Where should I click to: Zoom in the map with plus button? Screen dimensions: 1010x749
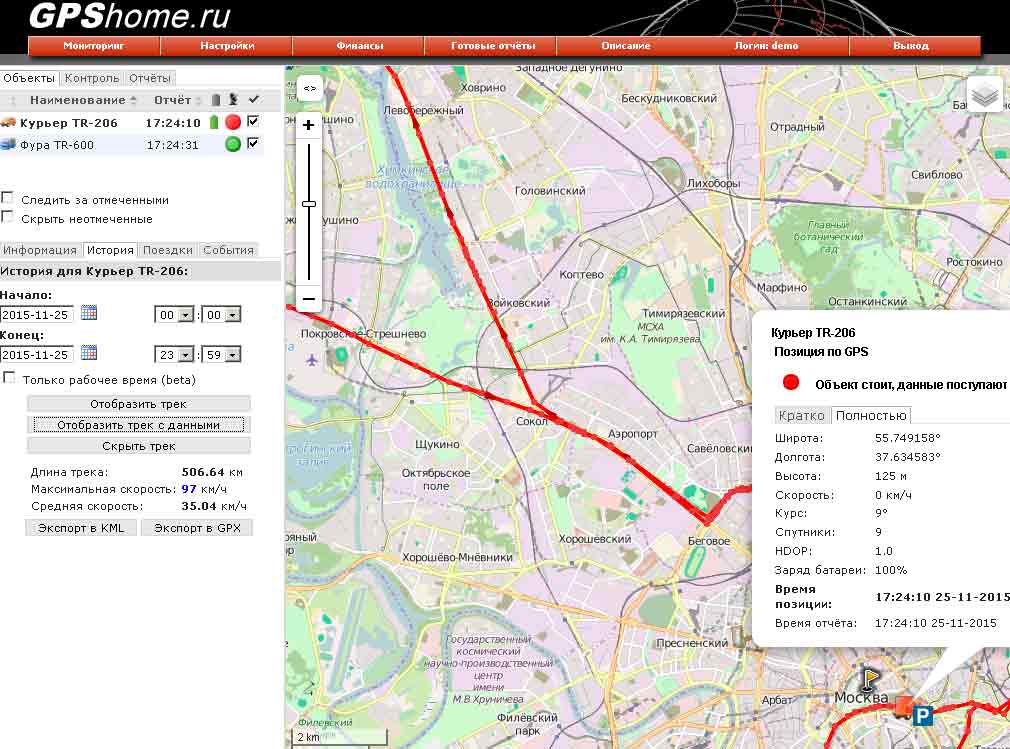click(x=309, y=126)
